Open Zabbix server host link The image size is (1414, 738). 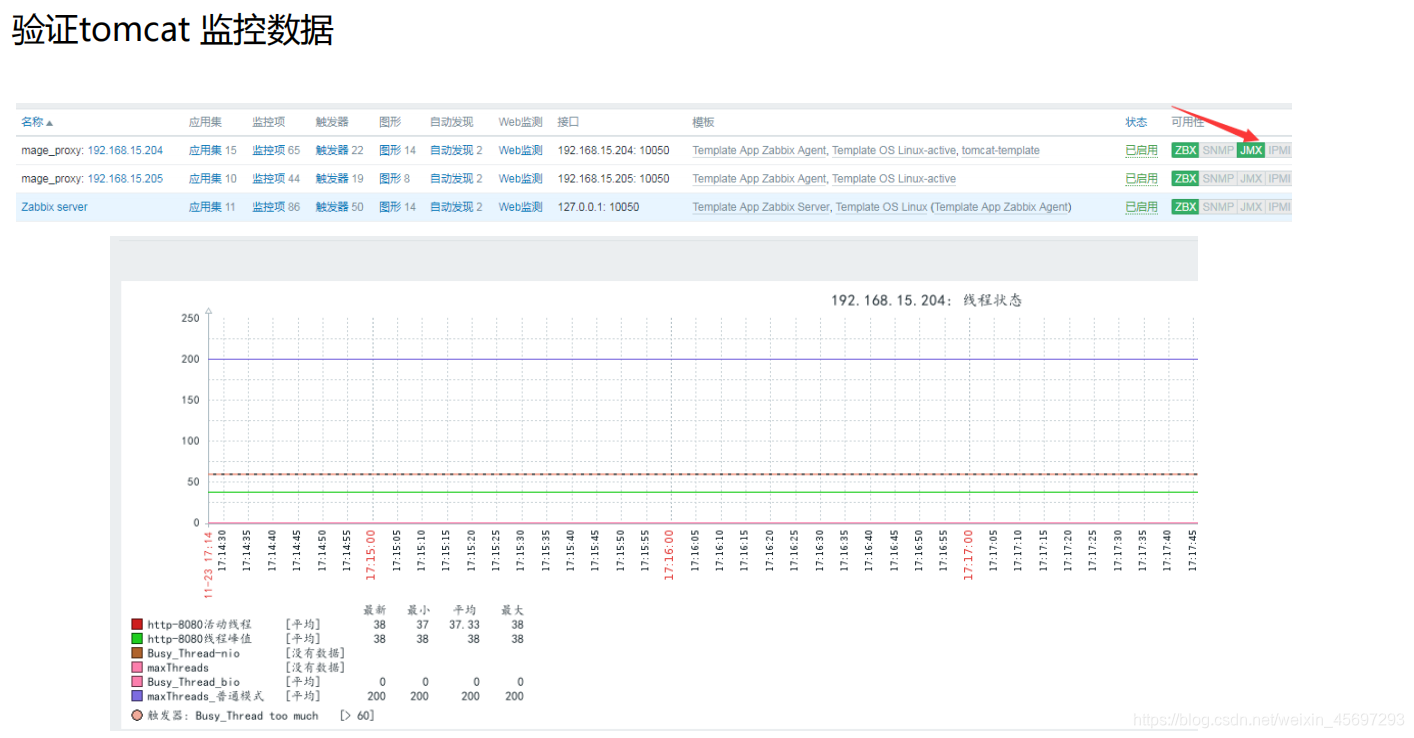pos(54,207)
